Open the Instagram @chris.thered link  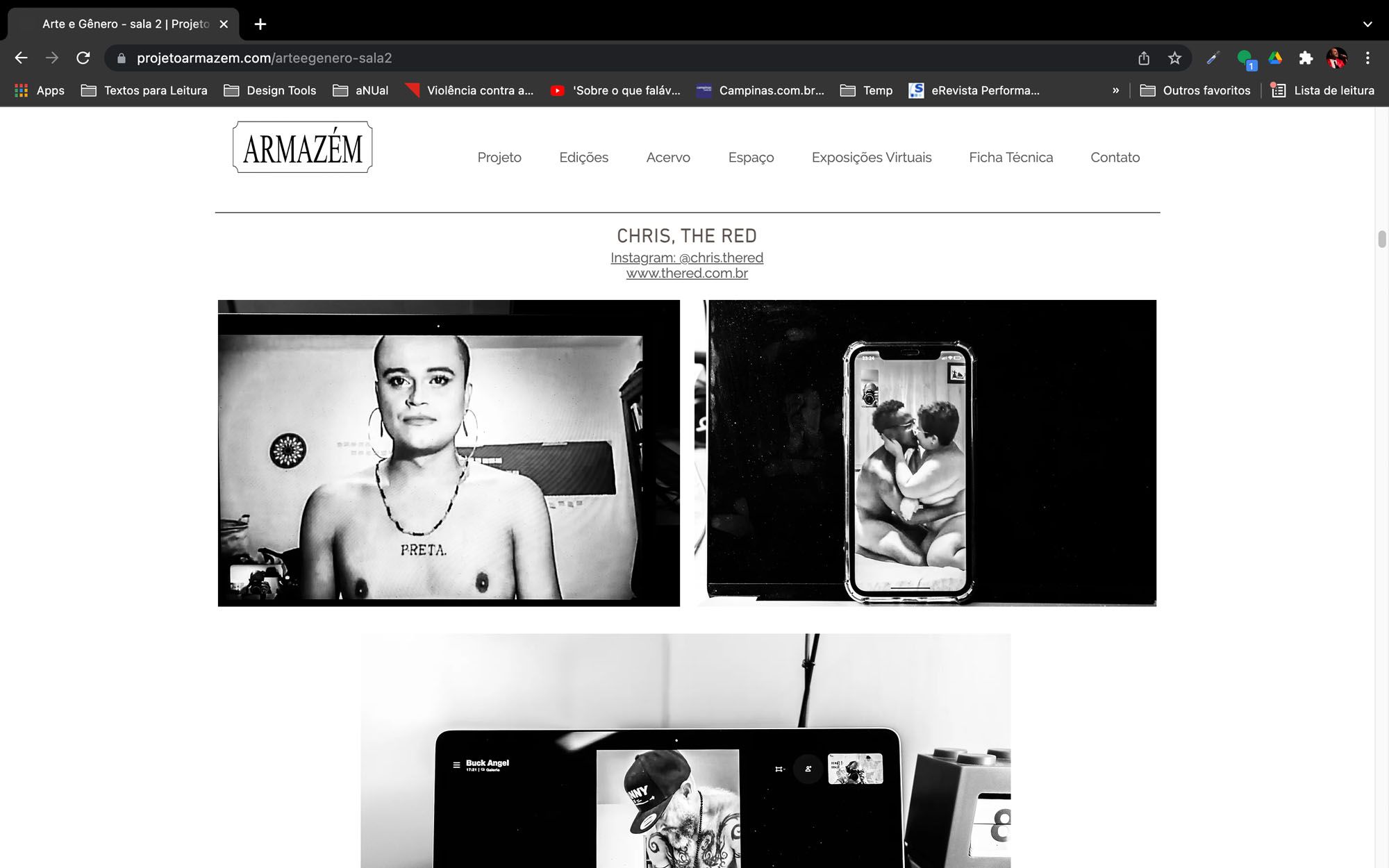(686, 258)
